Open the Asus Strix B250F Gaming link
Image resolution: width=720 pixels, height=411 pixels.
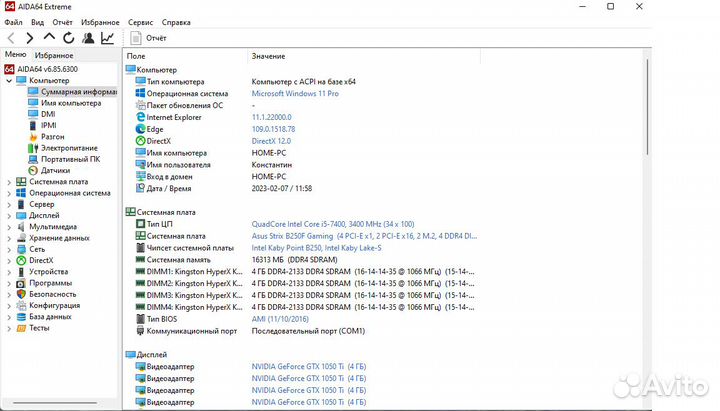coord(364,236)
